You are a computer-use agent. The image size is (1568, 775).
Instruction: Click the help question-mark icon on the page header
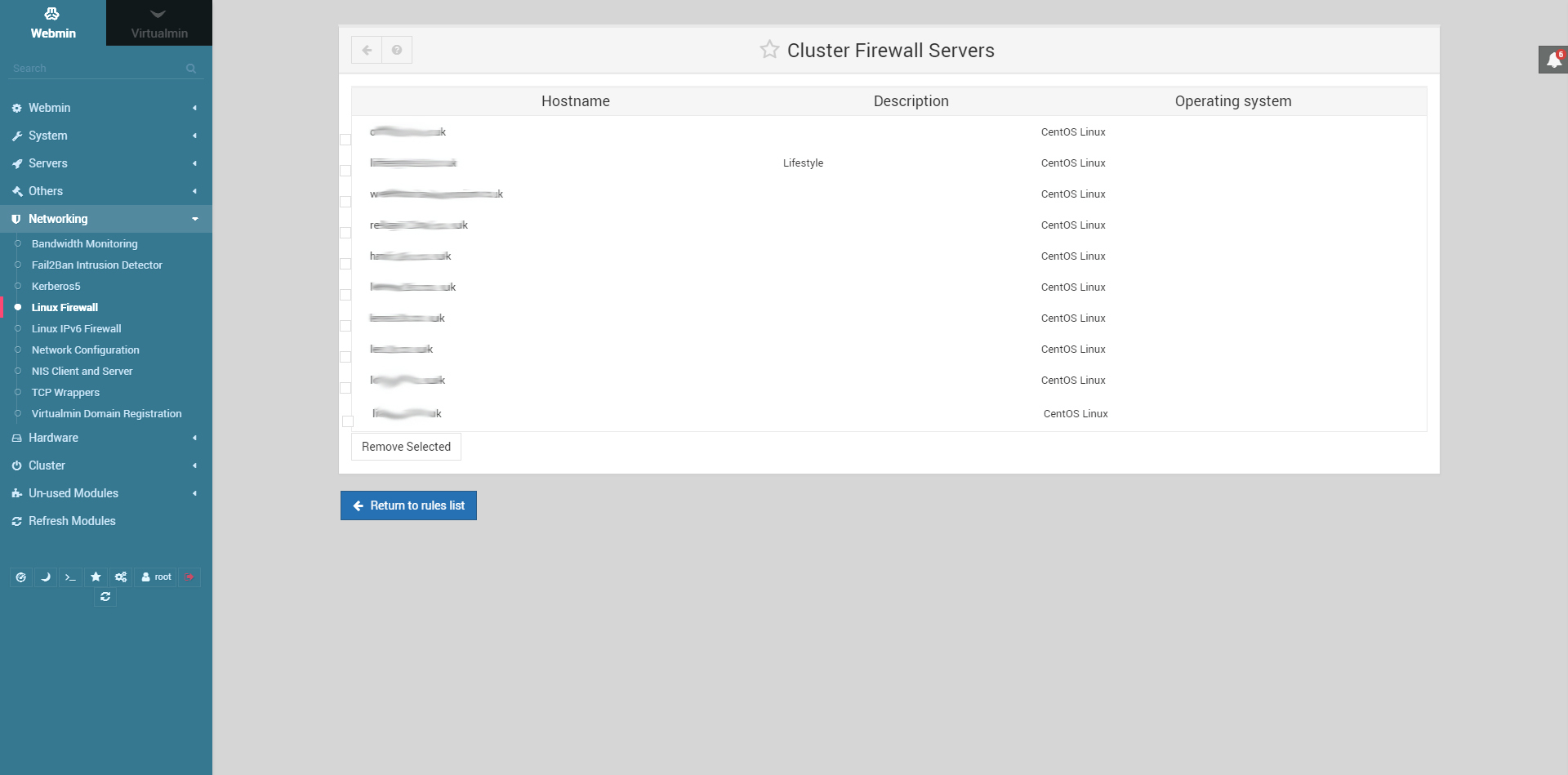[x=398, y=50]
